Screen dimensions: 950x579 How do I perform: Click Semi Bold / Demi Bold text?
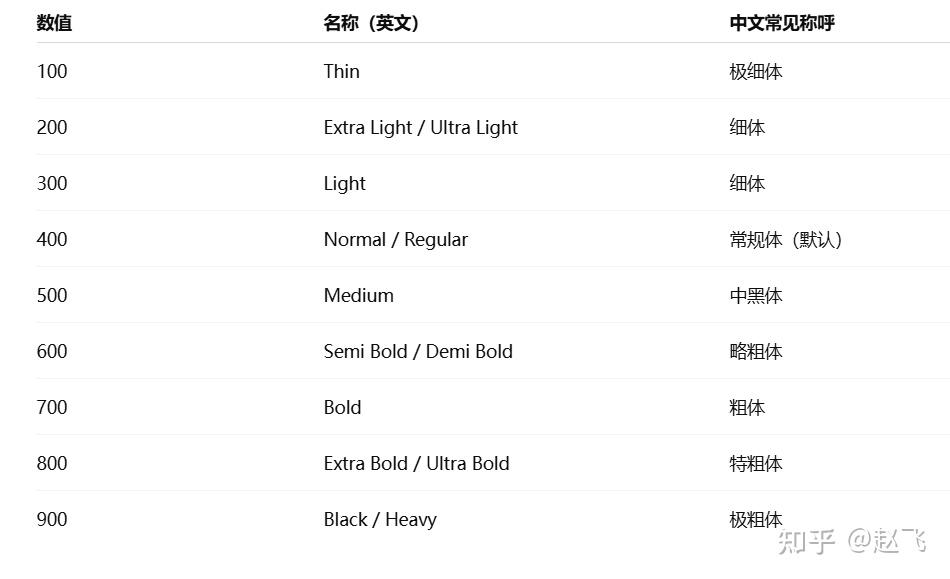click(418, 351)
